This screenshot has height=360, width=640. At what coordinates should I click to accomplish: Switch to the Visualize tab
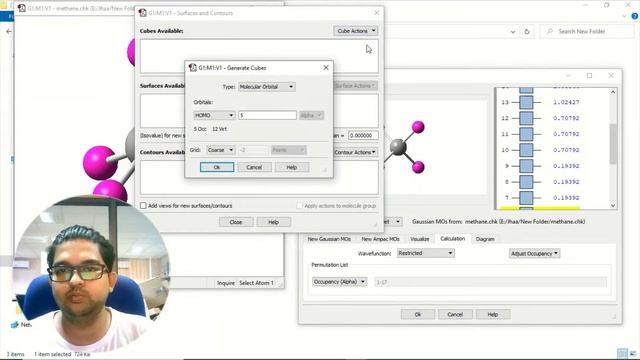pos(420,239)
